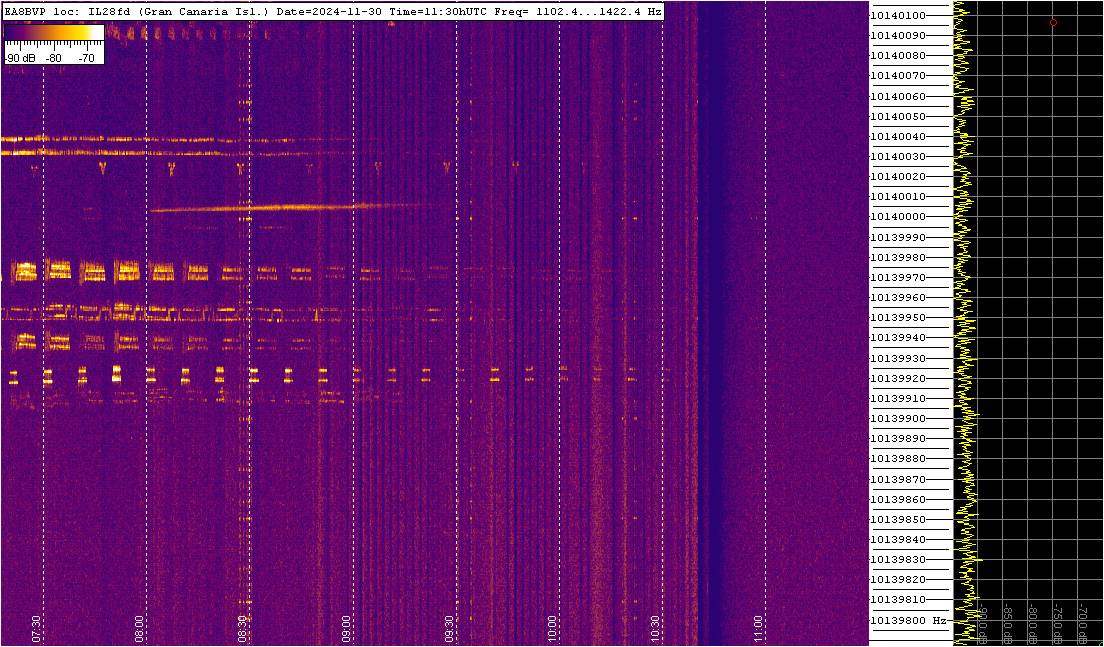
Task: Click the 10139810 frequency label
Action: tap(898, 600)
